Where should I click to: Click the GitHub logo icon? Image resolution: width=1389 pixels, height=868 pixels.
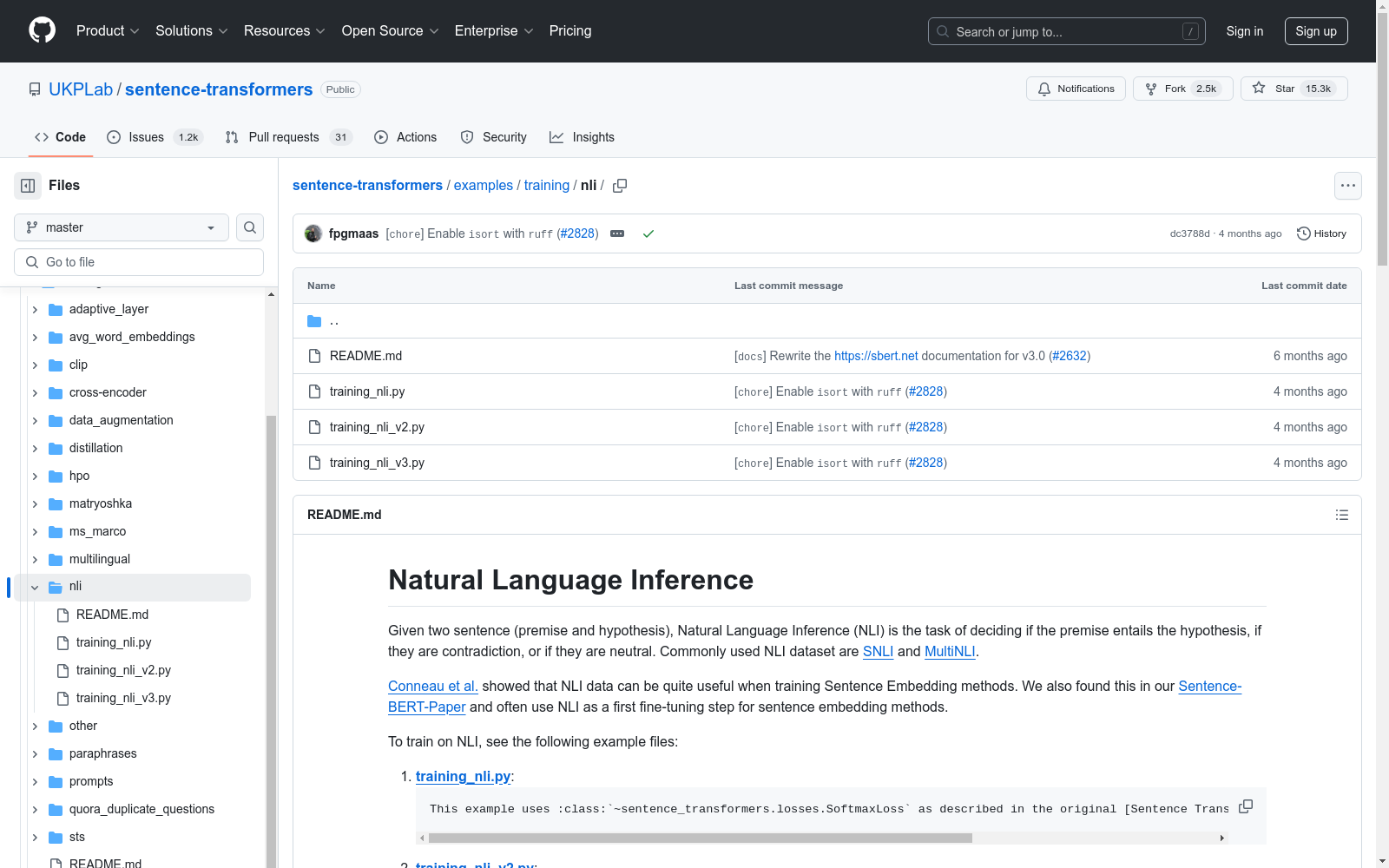coord(42,30)
